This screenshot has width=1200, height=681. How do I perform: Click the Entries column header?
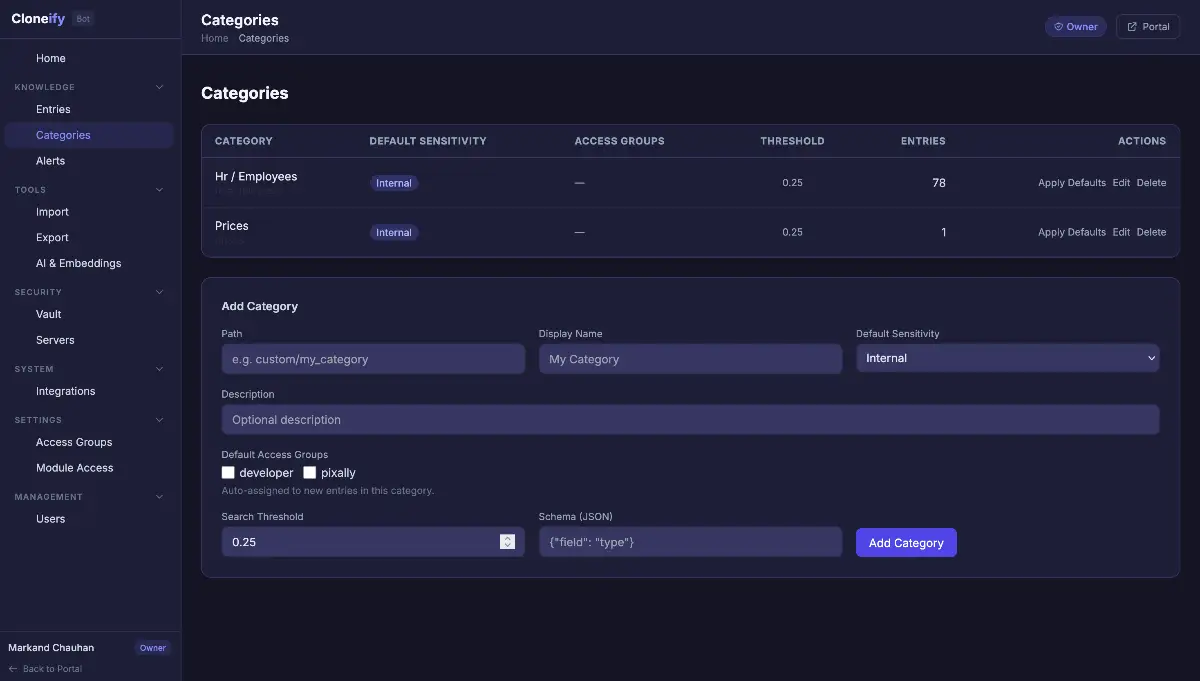click(x=923, y=141)
